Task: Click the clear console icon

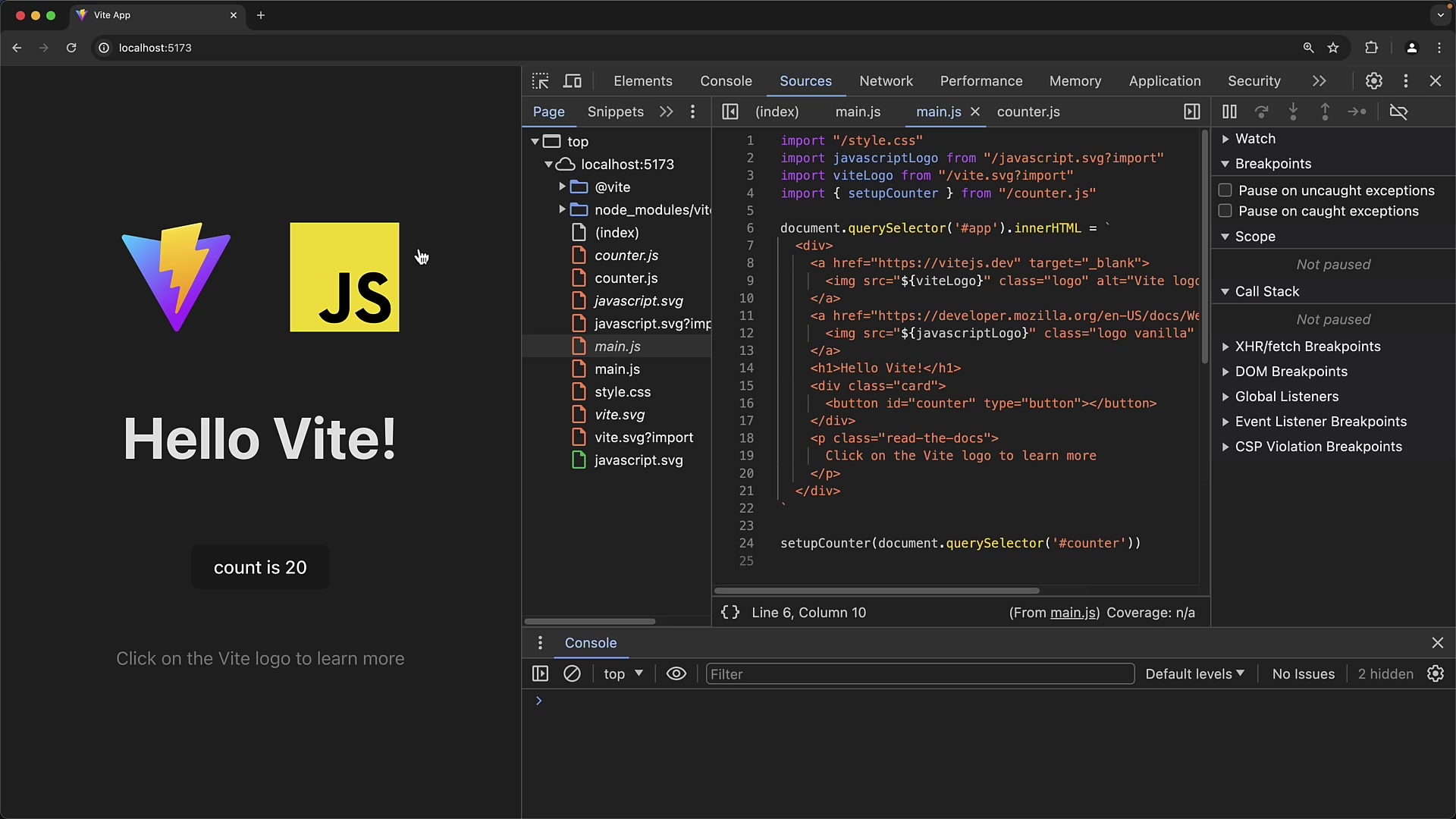Action: [x=572, y=674]
